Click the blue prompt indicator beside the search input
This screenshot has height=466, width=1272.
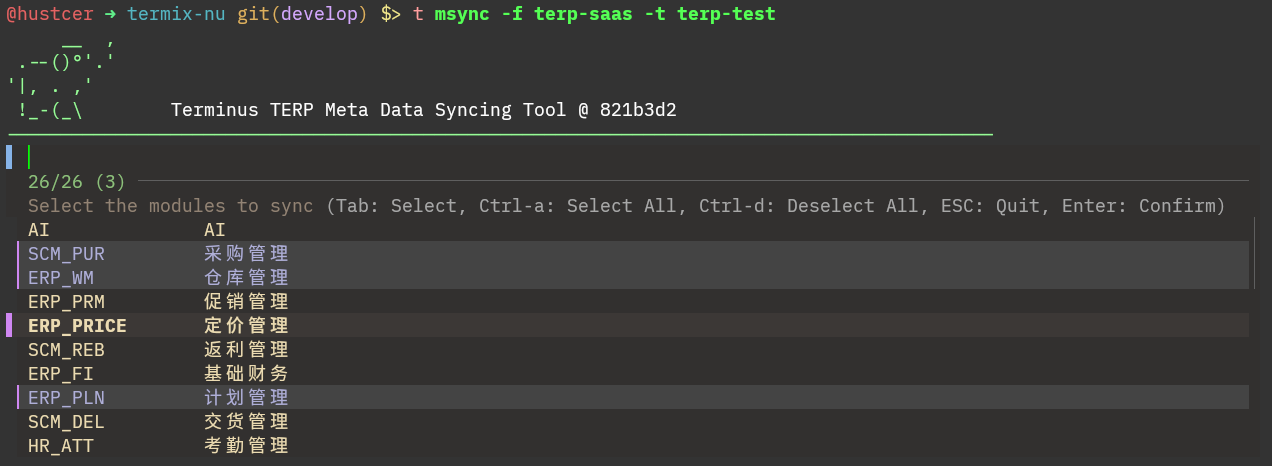click(9, 157)
